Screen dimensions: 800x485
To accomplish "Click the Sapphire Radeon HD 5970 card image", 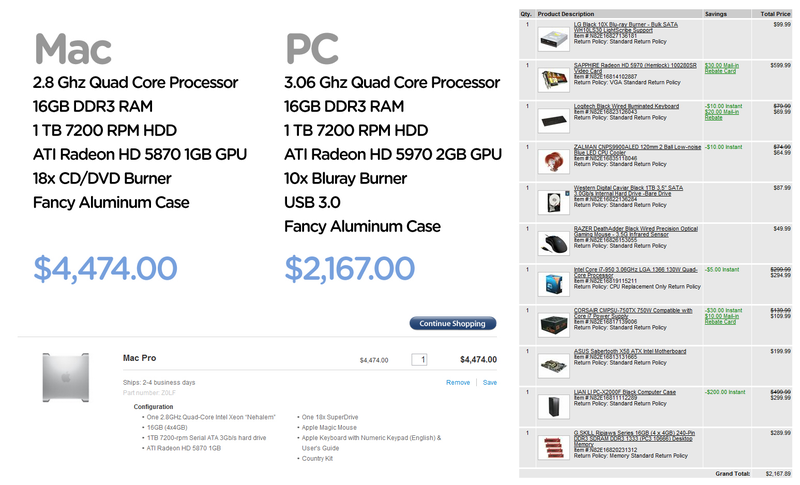I will [554, 80].
